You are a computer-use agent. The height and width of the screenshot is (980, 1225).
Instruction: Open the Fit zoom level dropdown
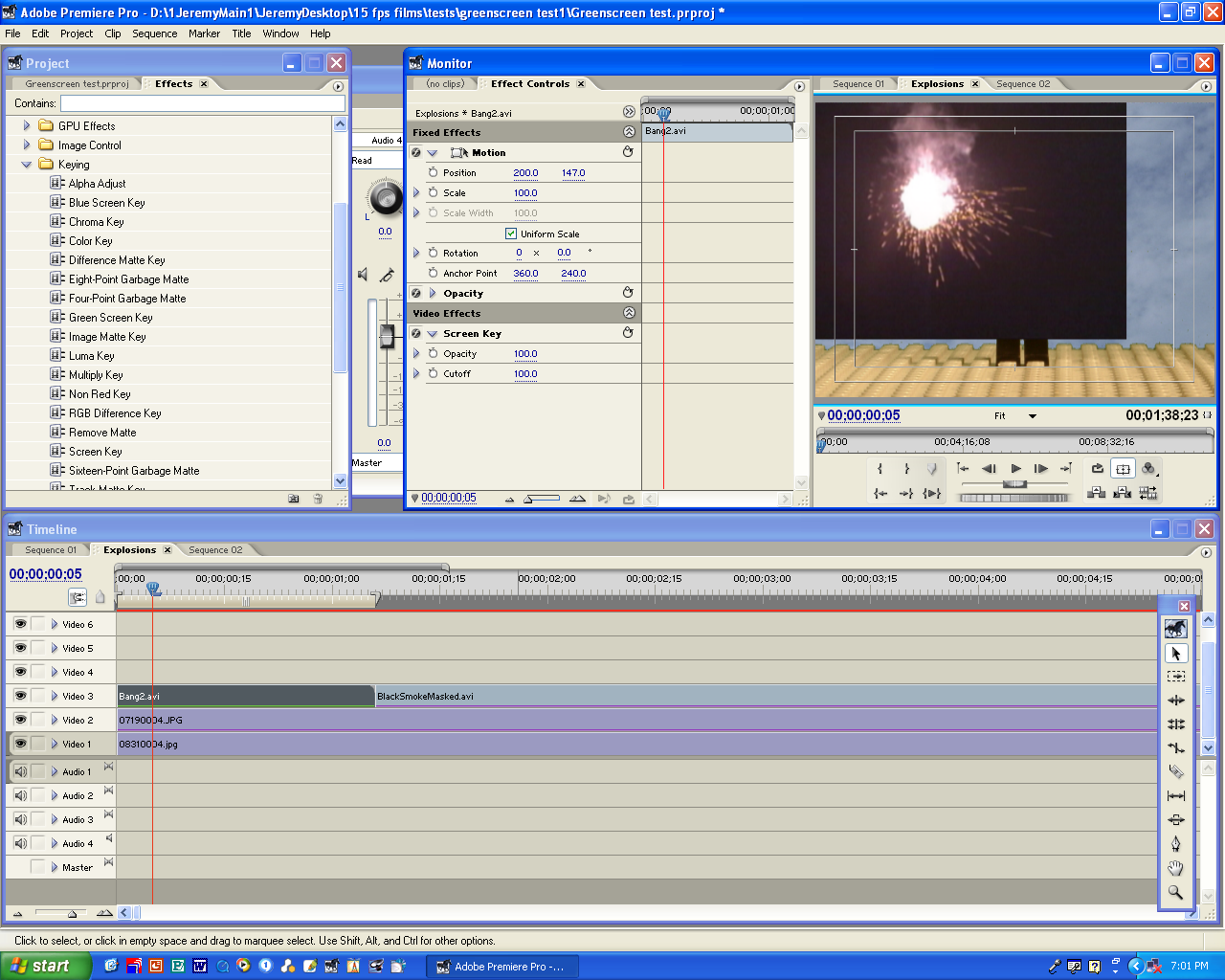[1033, 416]
